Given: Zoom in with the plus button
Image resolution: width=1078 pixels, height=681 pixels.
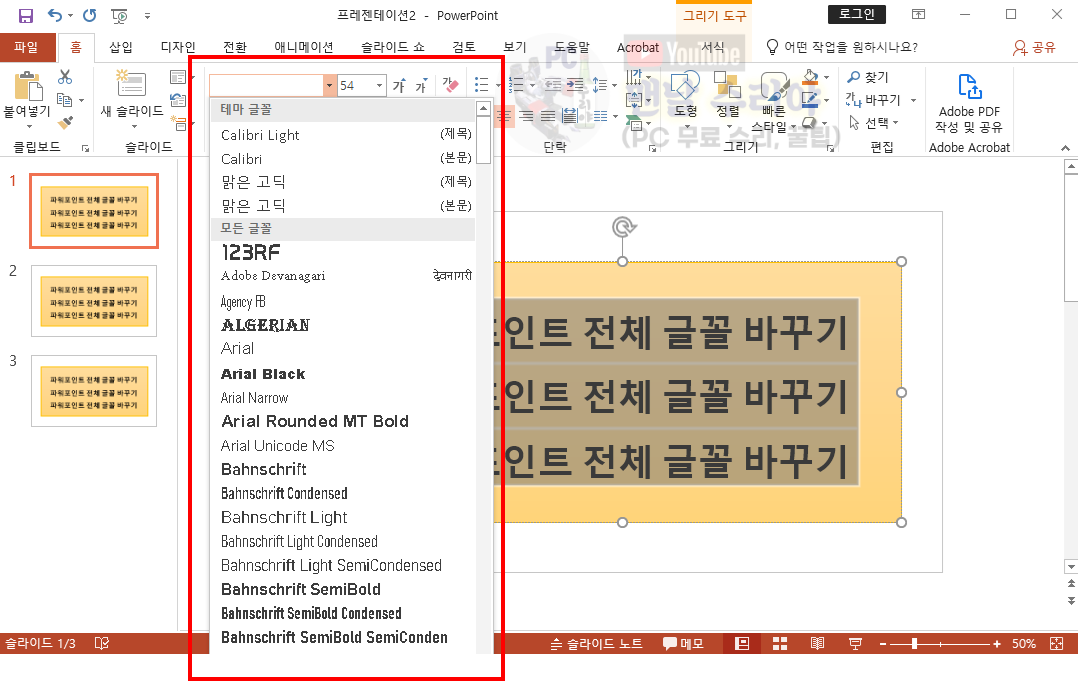Looking at the screenshot, I should point(997,644).
